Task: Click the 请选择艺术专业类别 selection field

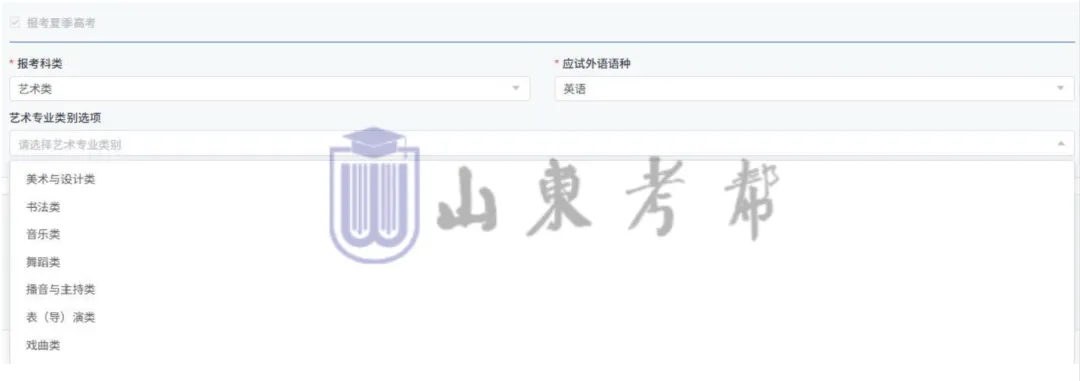Action: 542,144
